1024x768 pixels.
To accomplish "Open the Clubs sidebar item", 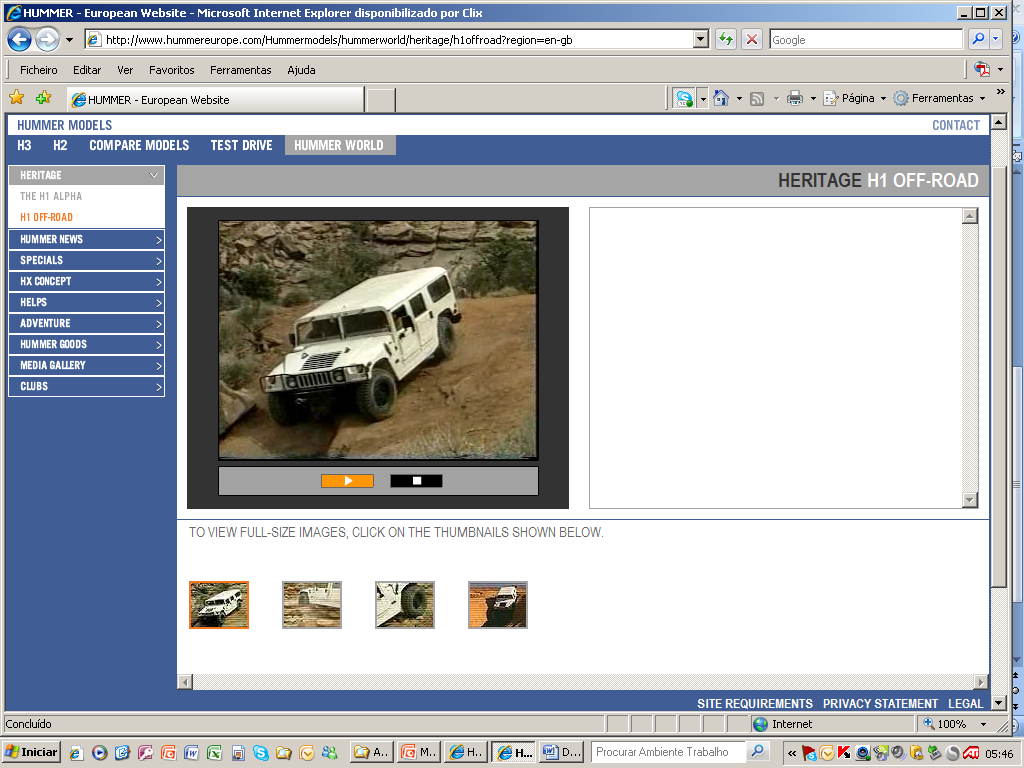I will (86, 386).
